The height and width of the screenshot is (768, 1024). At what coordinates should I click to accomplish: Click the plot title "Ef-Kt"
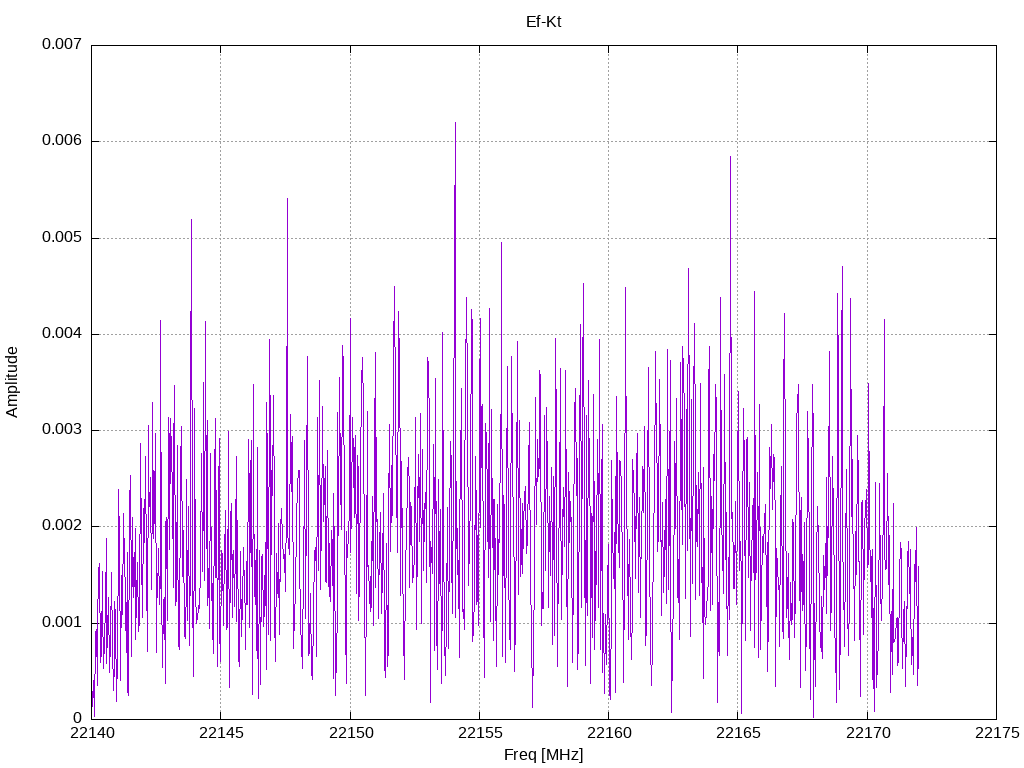(x=543, y=22)
